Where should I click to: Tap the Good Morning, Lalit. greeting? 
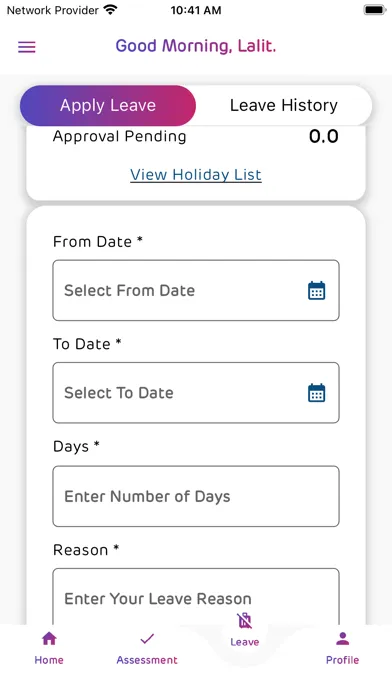tap(196, 46)
